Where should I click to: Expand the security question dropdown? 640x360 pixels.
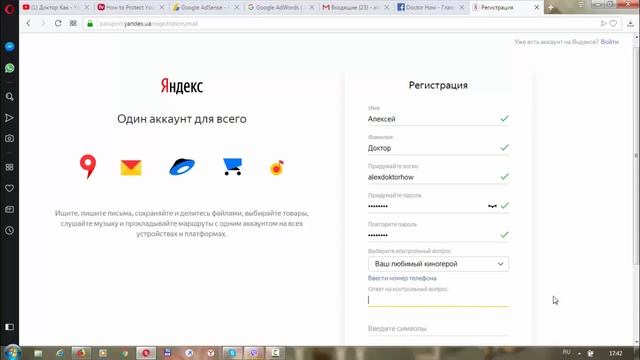point(438,264)
